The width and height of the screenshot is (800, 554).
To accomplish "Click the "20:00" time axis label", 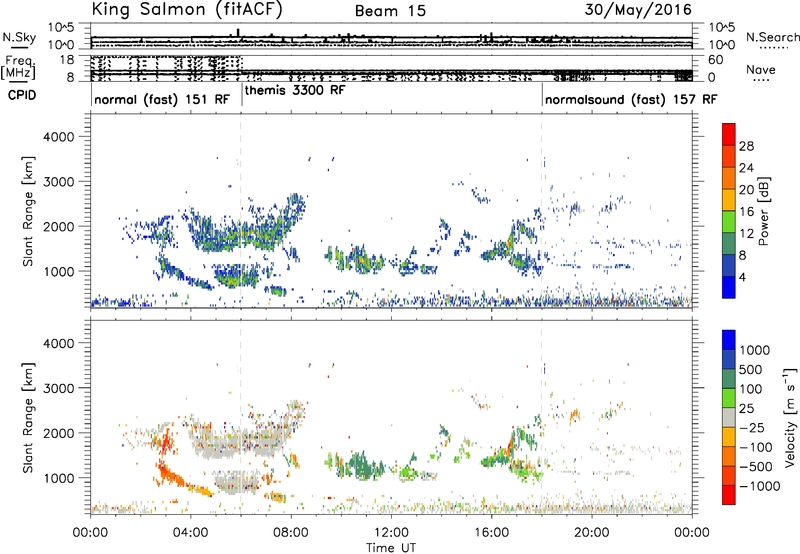I will [592, 533].
